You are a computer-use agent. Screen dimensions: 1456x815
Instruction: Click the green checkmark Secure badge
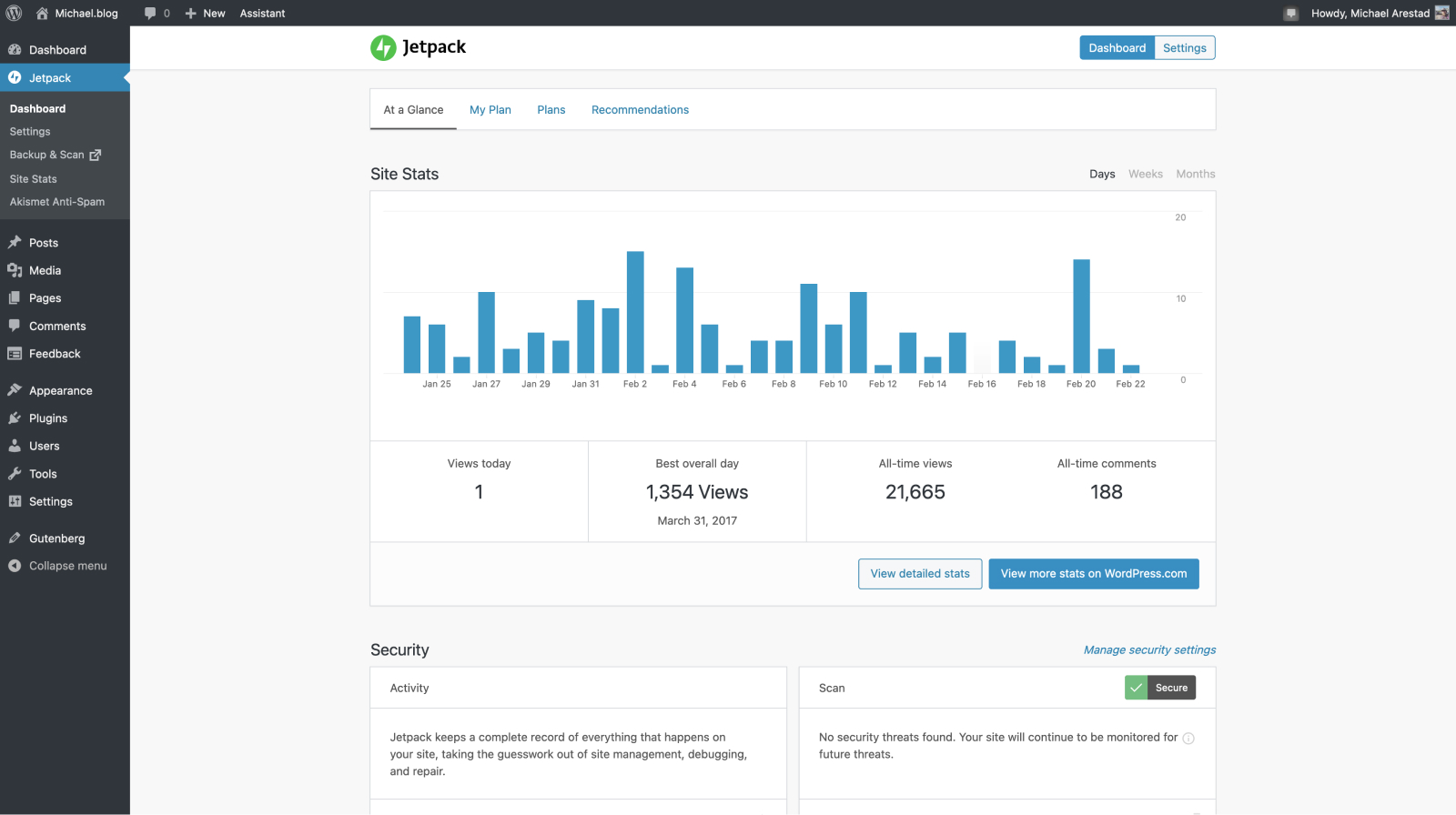pos(1160,688)
